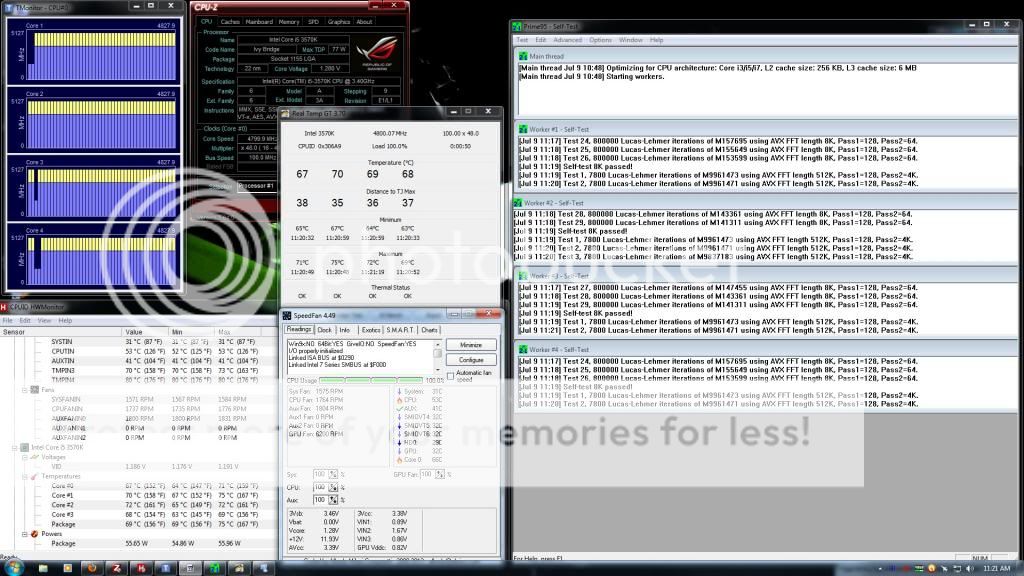Click the System down-arrow icon in SpeedFan temps

(399, 391)
